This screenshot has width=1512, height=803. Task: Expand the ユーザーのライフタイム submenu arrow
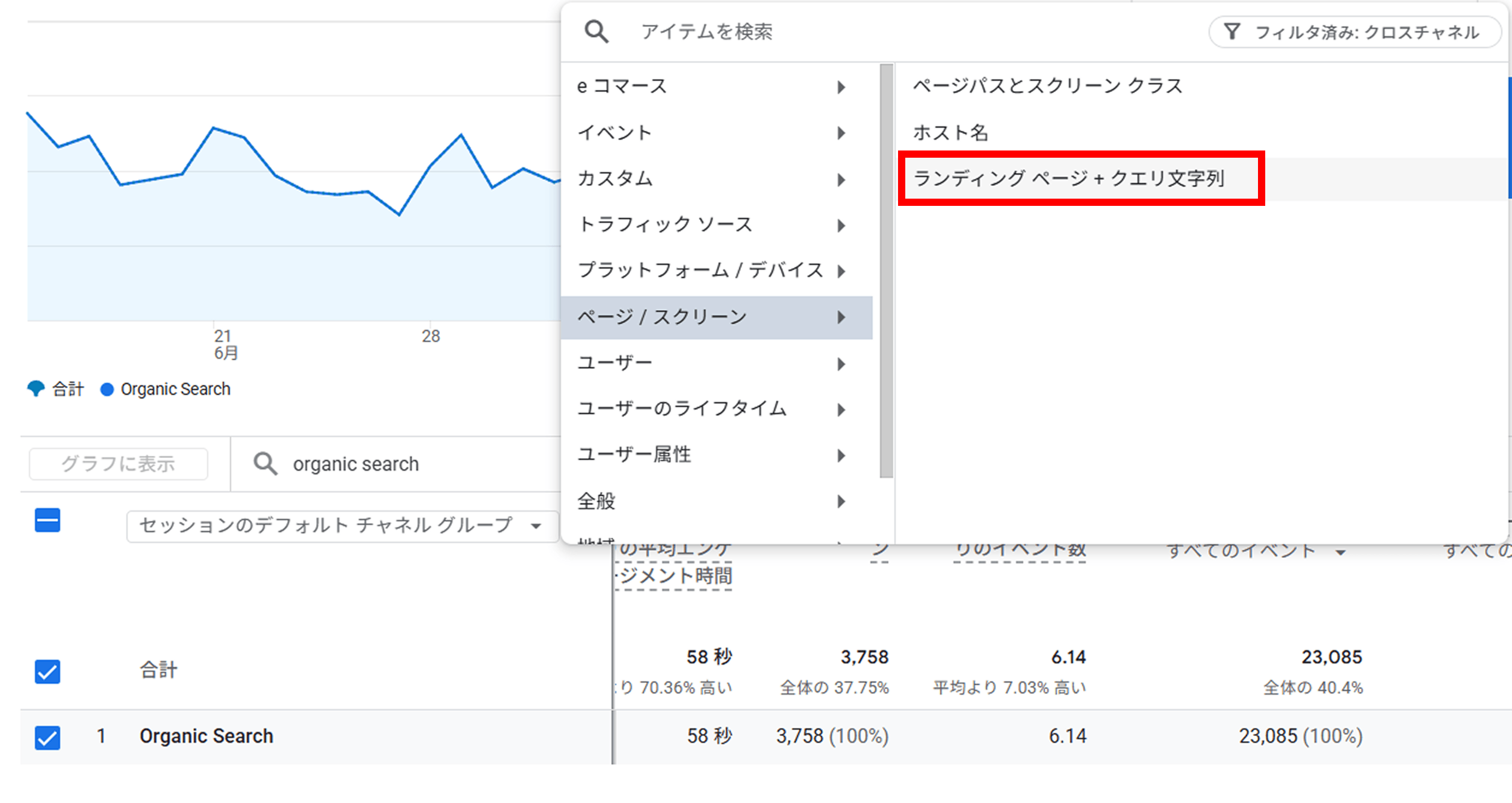tap(841, 410)
